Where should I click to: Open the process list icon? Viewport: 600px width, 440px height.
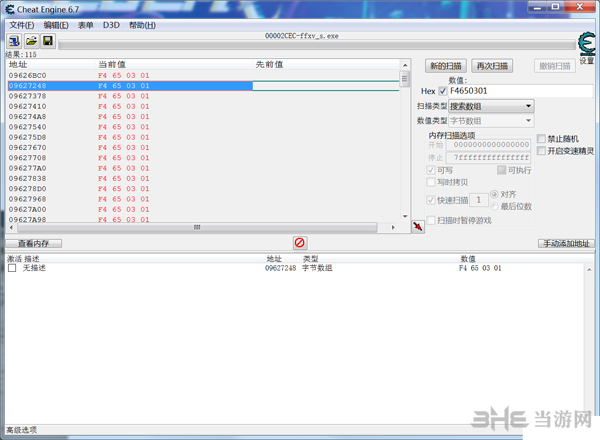point(14,41)
